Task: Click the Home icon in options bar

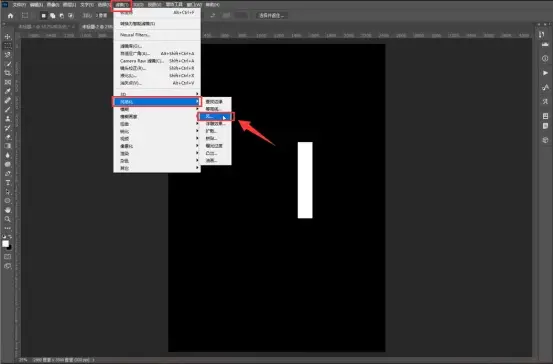Action: pos(11,16)
